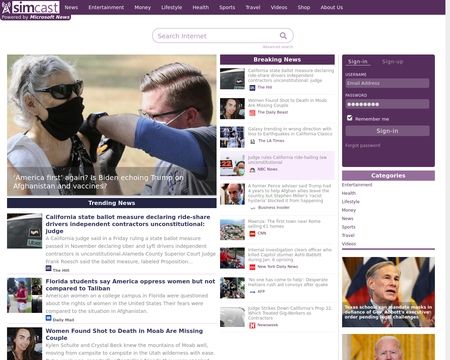Click the search magnifier icon

pyautogui.click(x=283, y=36)
